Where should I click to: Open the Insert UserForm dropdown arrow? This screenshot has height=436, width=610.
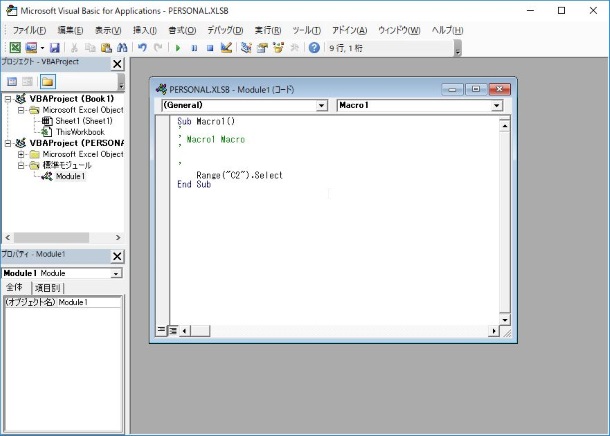tap(42, 48)
